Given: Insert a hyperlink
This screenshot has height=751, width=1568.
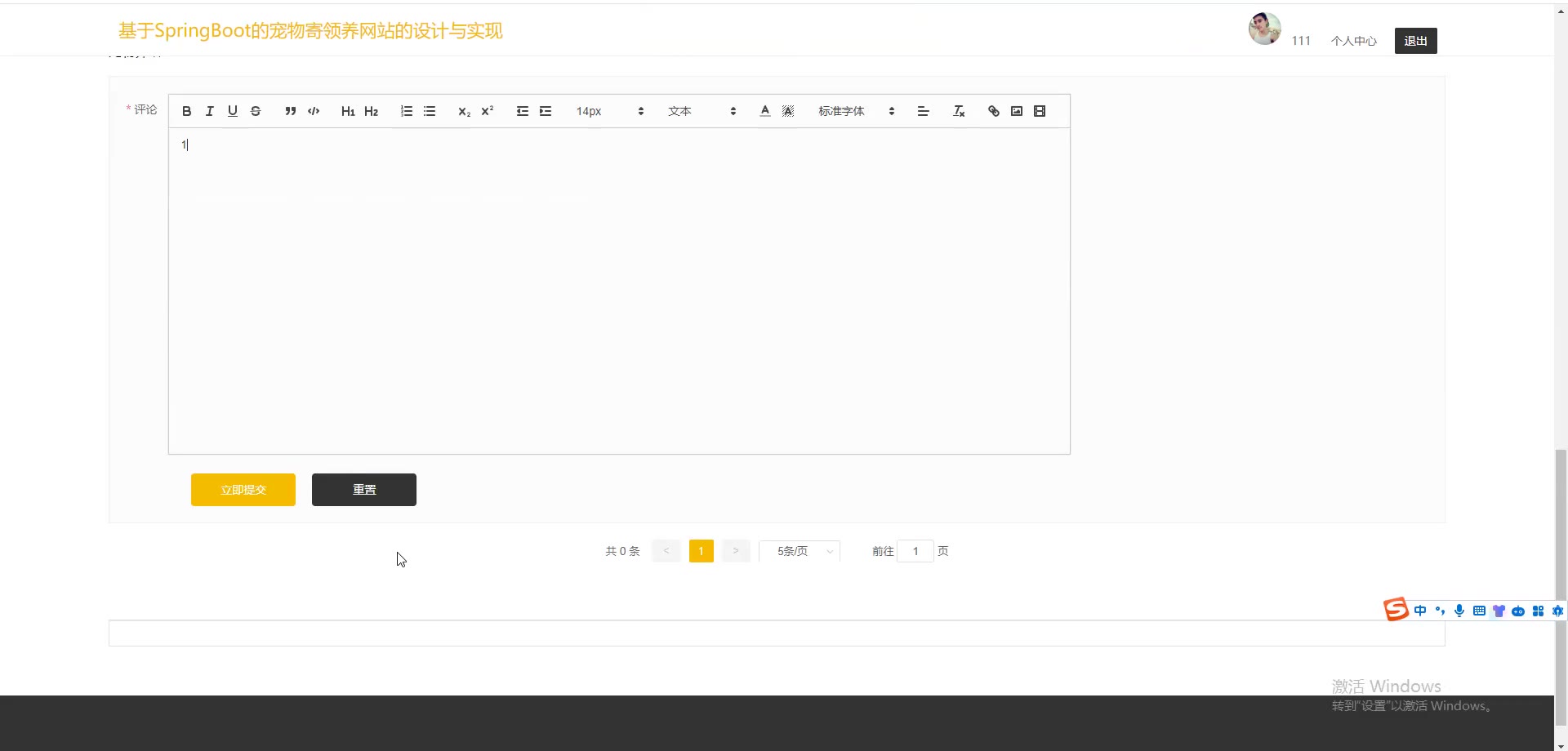Looking at the screenshot, I should [994, 111].
